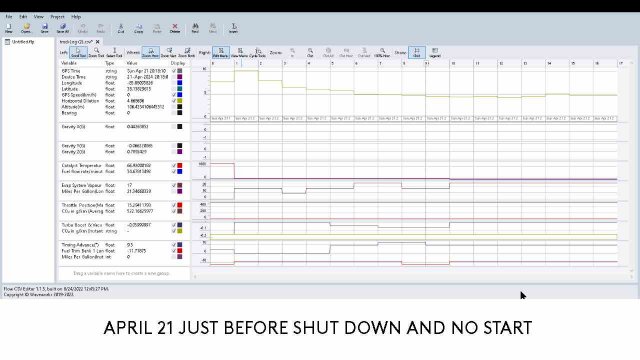Viewport: 640px width, 360px height.
Task: Select the Zoom Tool magnifier icon
Action: point(96,53)
